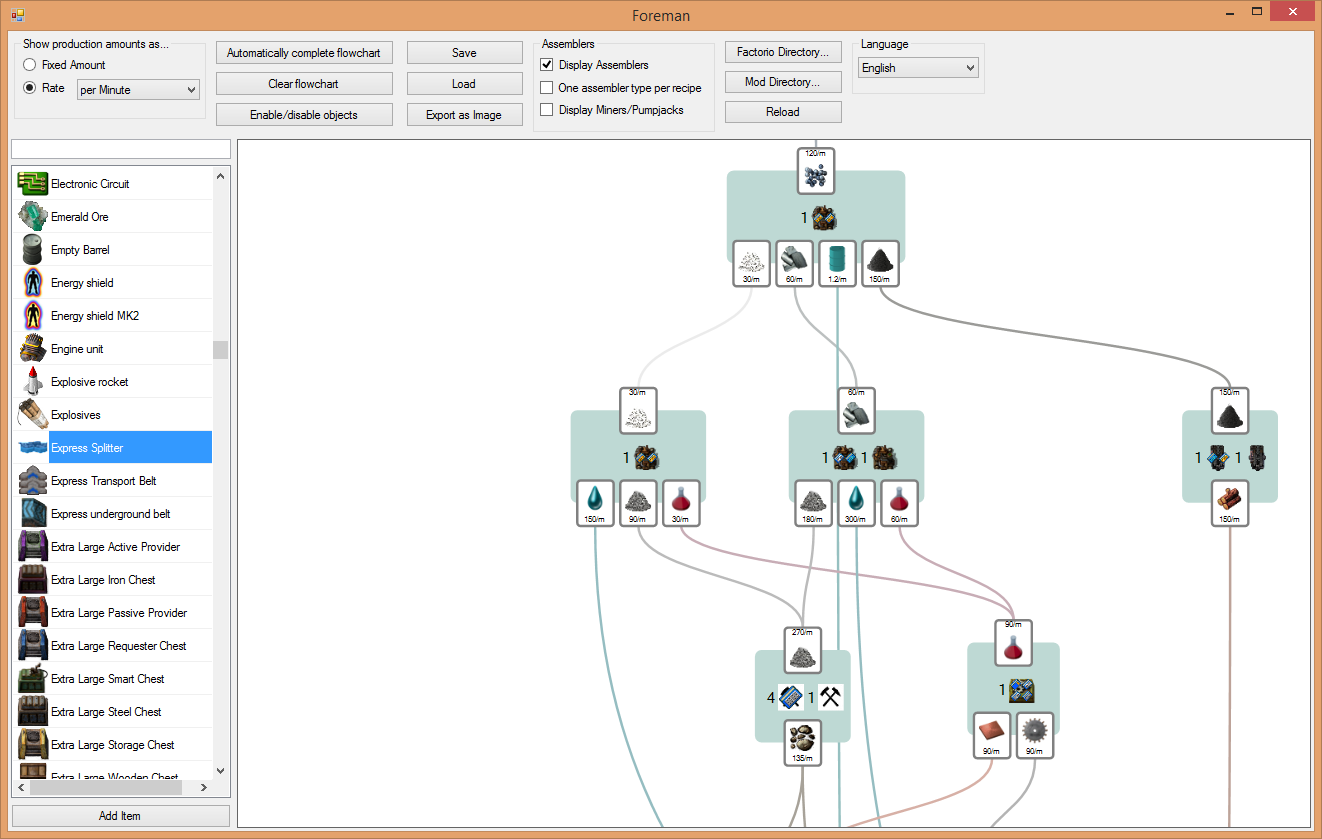Click the Foreman app icon in title bar
This screenshot has width=1322, height=839.
click(x=18, y=15)
